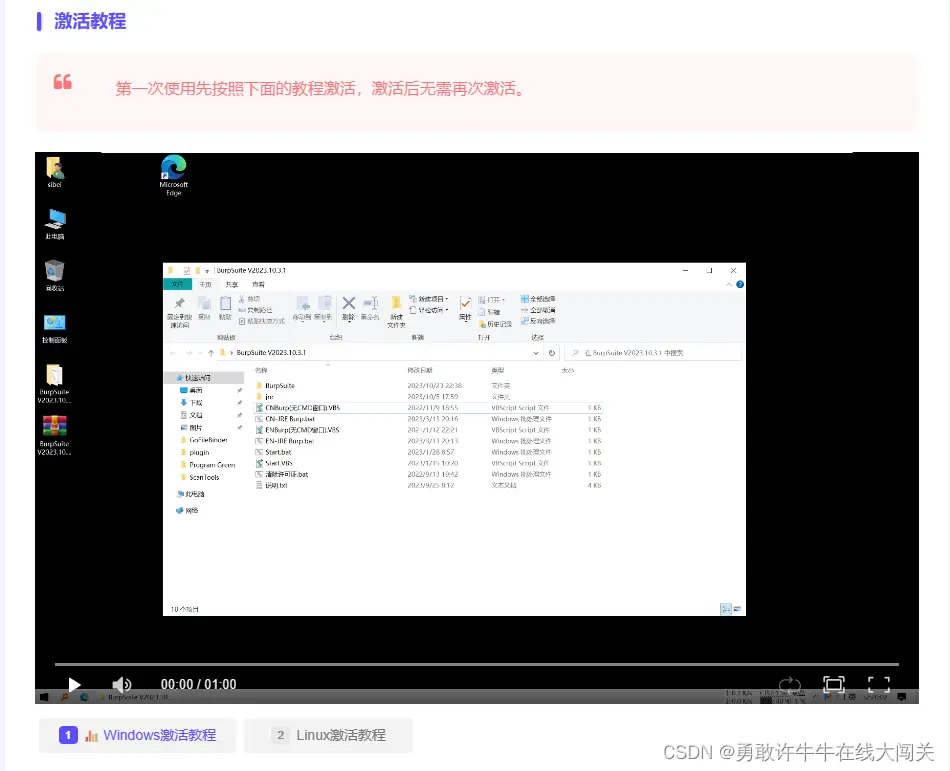Click the video progress bar
This screenshot has height=771, width=950.
click(x=476, y=664)
